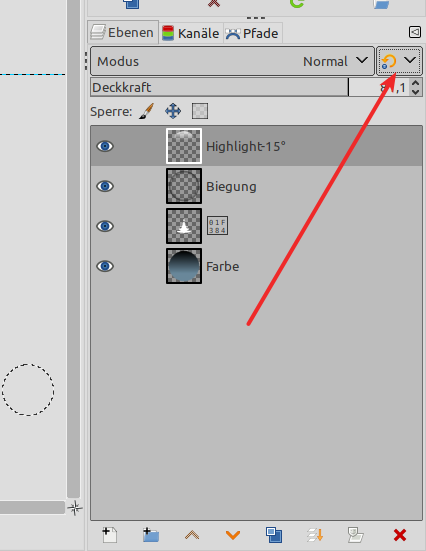The height and width of the screenshot is (551, 426).
Task: Hide the 01F384 text layer
Action: coord(105,226)
